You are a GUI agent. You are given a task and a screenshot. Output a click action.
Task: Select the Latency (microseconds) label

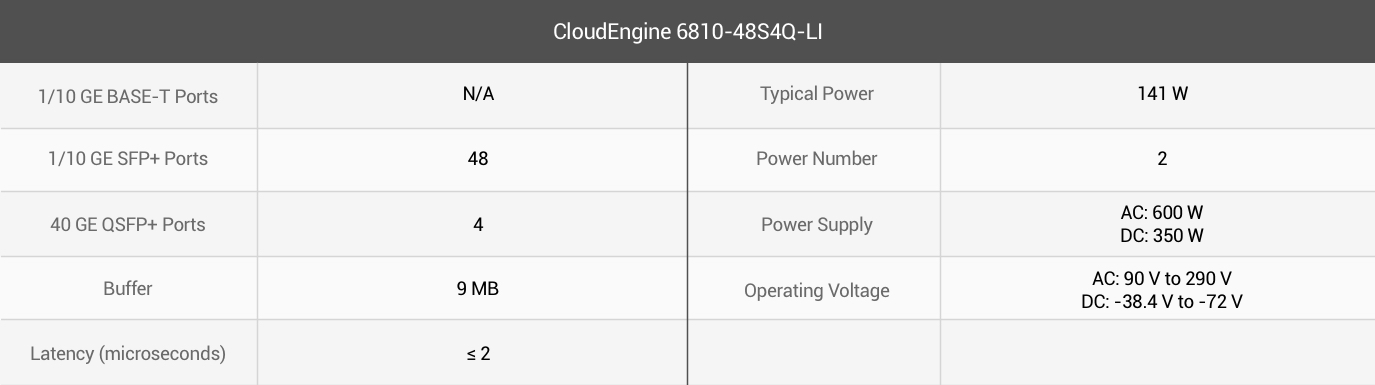tap(128, 353)
